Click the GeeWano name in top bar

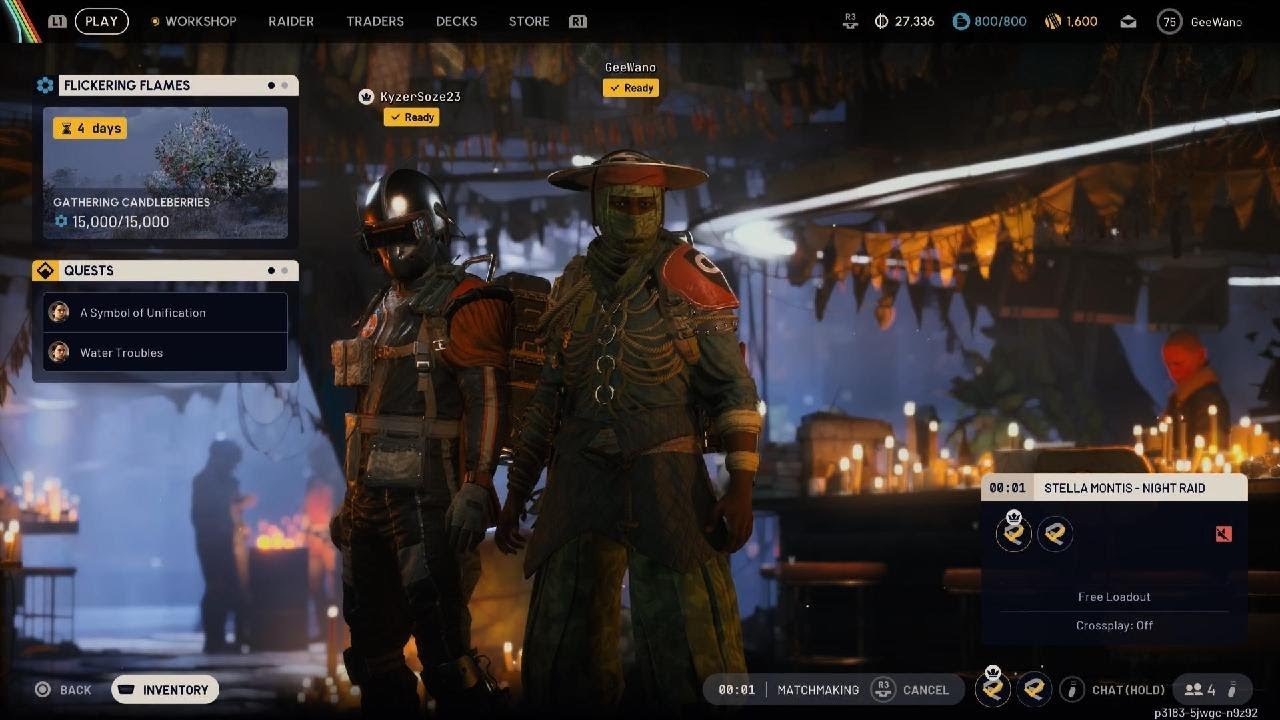(x=1216, y=21)
